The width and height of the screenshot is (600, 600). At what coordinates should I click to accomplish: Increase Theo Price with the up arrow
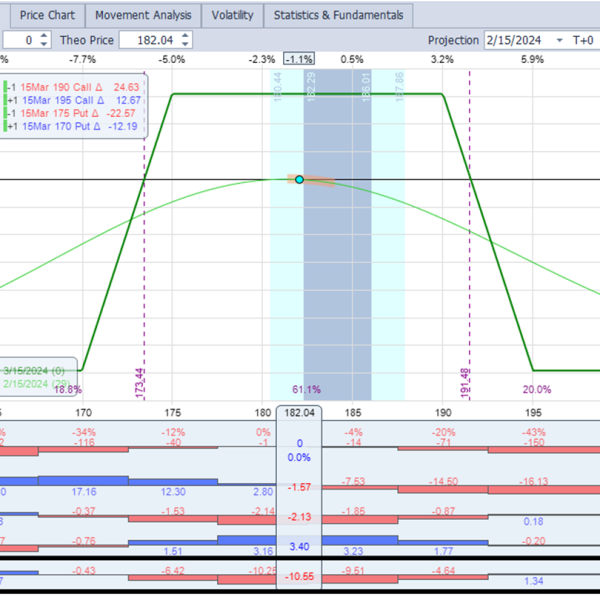click(186, 36)
